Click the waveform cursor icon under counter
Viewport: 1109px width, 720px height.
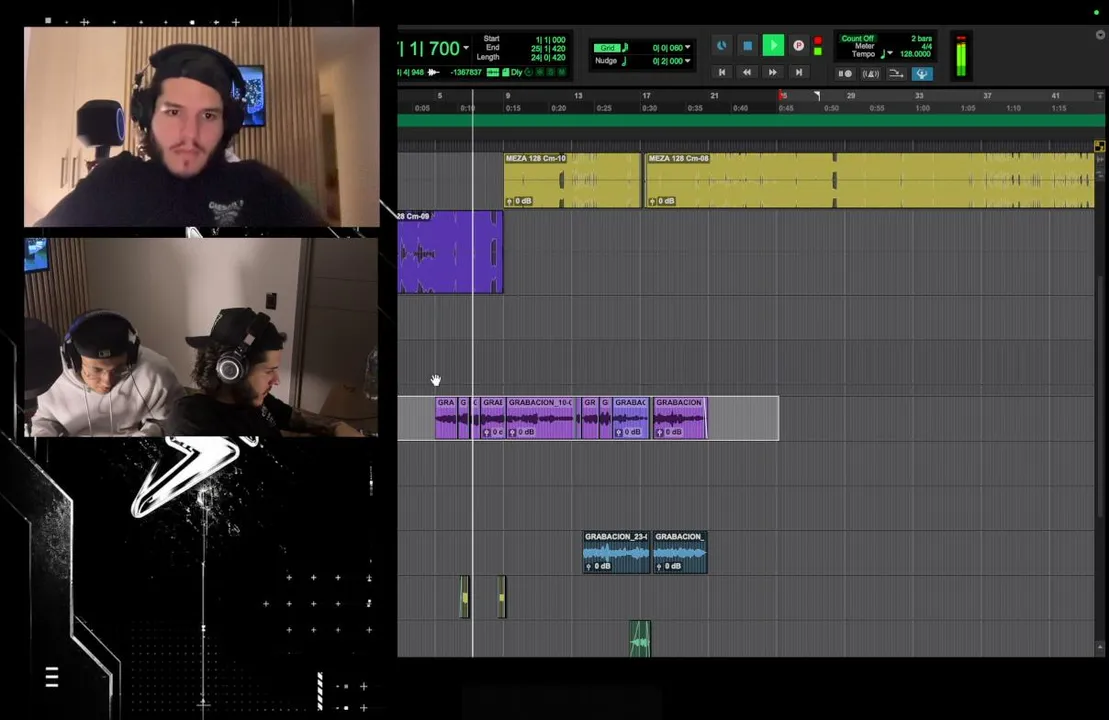point(434,72)
